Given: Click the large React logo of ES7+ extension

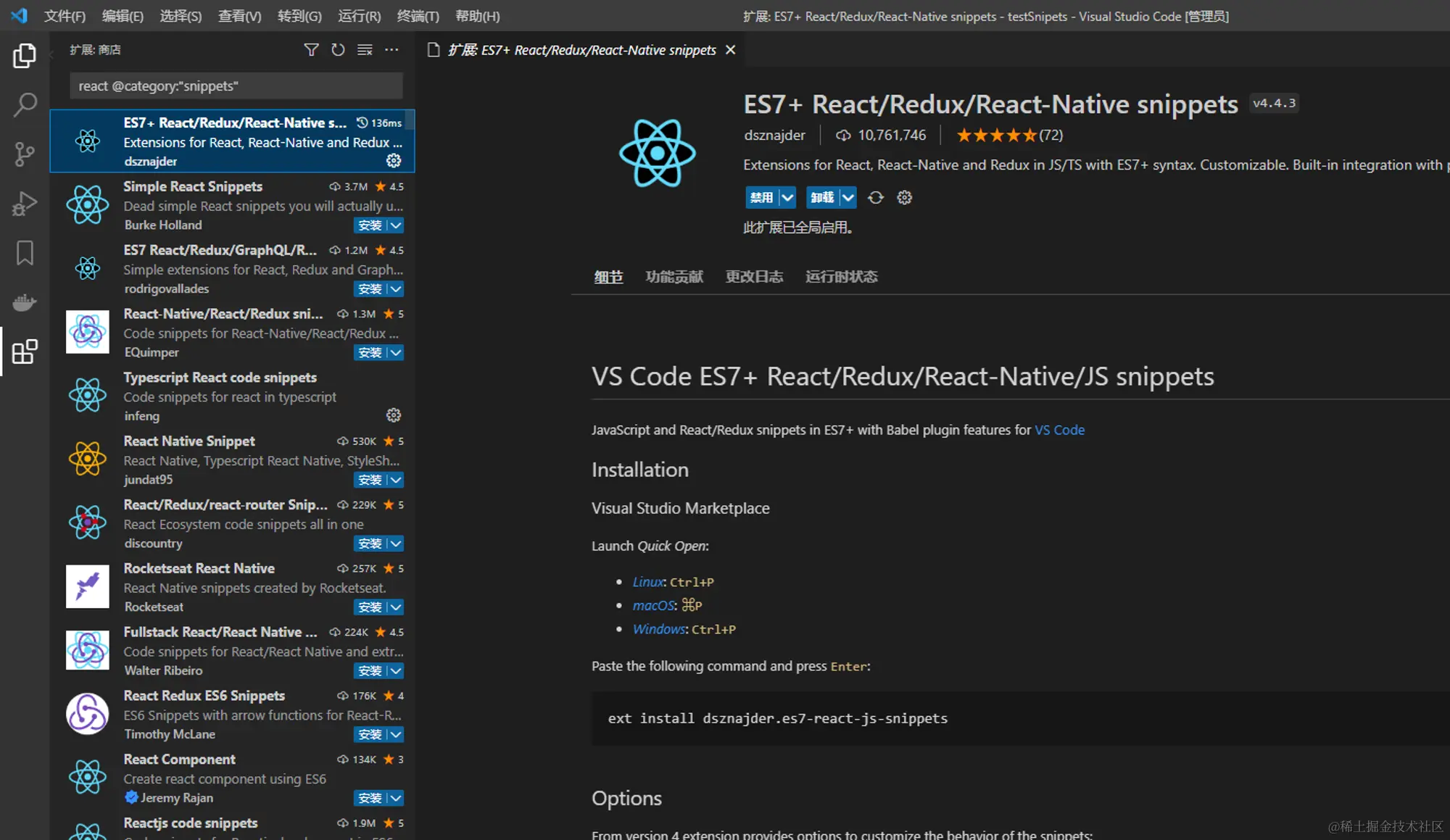Looking at the screenshot, I should pos(657,153).
